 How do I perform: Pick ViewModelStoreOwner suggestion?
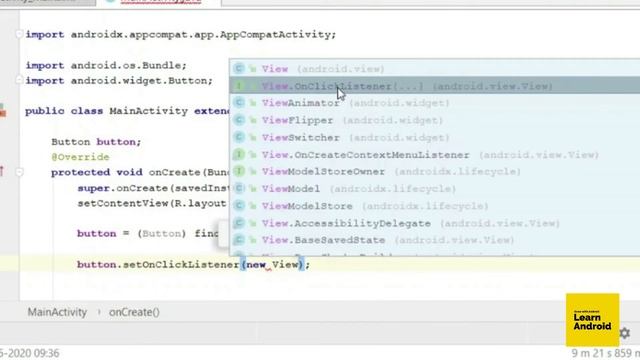434,171
